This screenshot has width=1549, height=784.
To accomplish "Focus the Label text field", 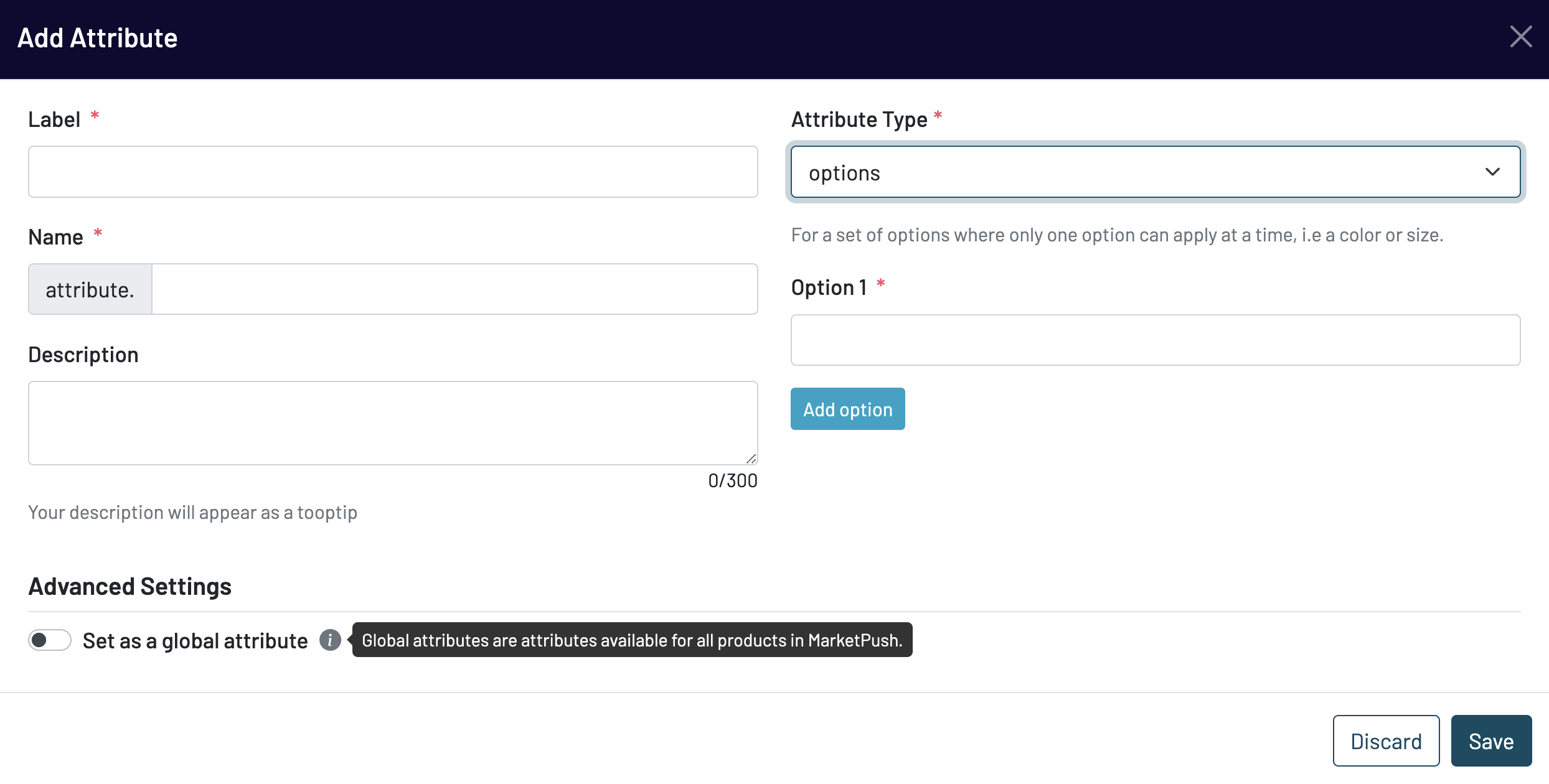I will pyautogui.click(x=393, y=172).
